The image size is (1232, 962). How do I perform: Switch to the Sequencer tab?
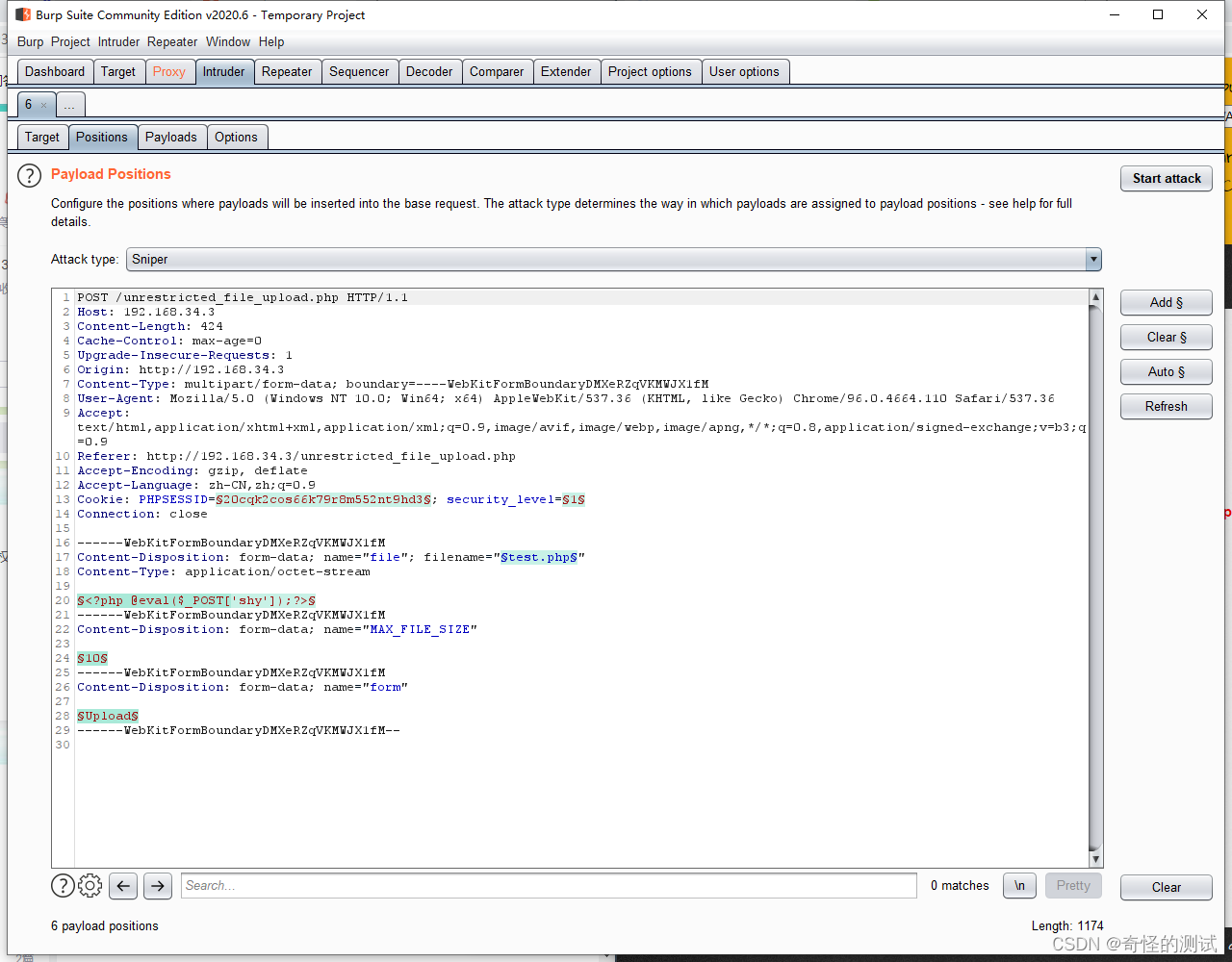point(359,71)
